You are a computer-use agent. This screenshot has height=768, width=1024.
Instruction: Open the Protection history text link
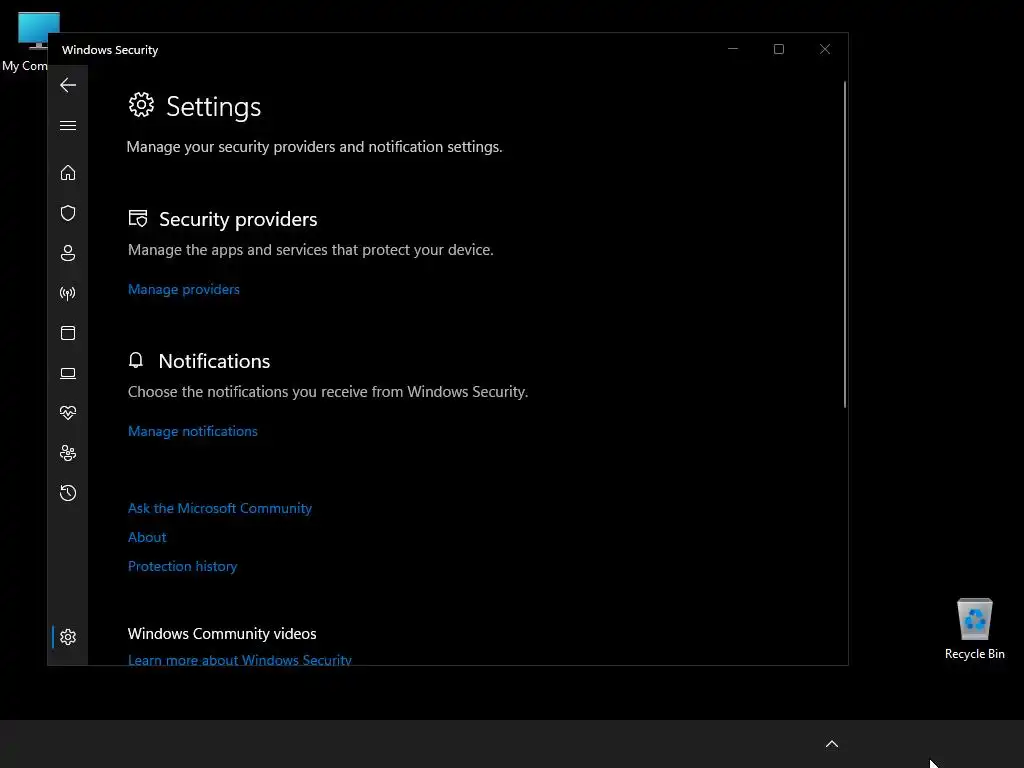click(x=182, y=566)
